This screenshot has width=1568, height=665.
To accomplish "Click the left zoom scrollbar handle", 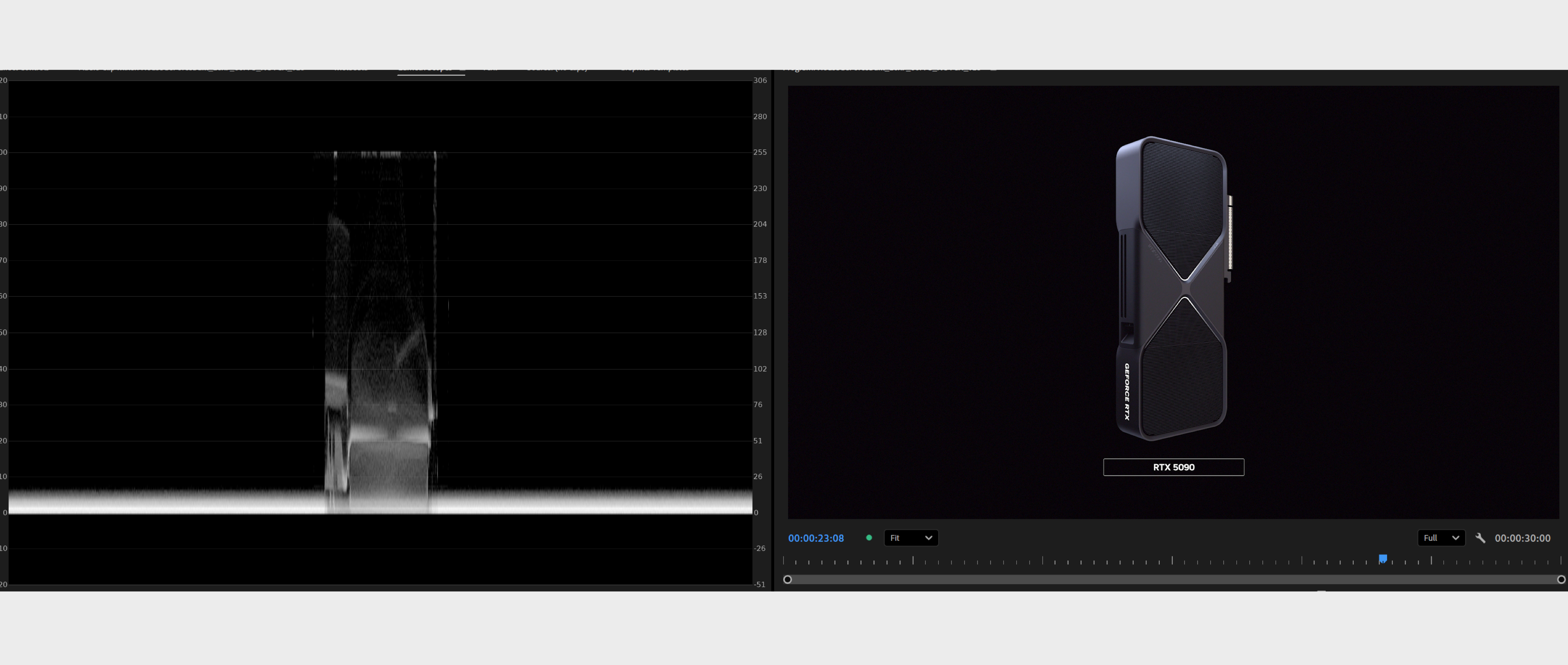I will pyautogui.click(x=787, y=579).
